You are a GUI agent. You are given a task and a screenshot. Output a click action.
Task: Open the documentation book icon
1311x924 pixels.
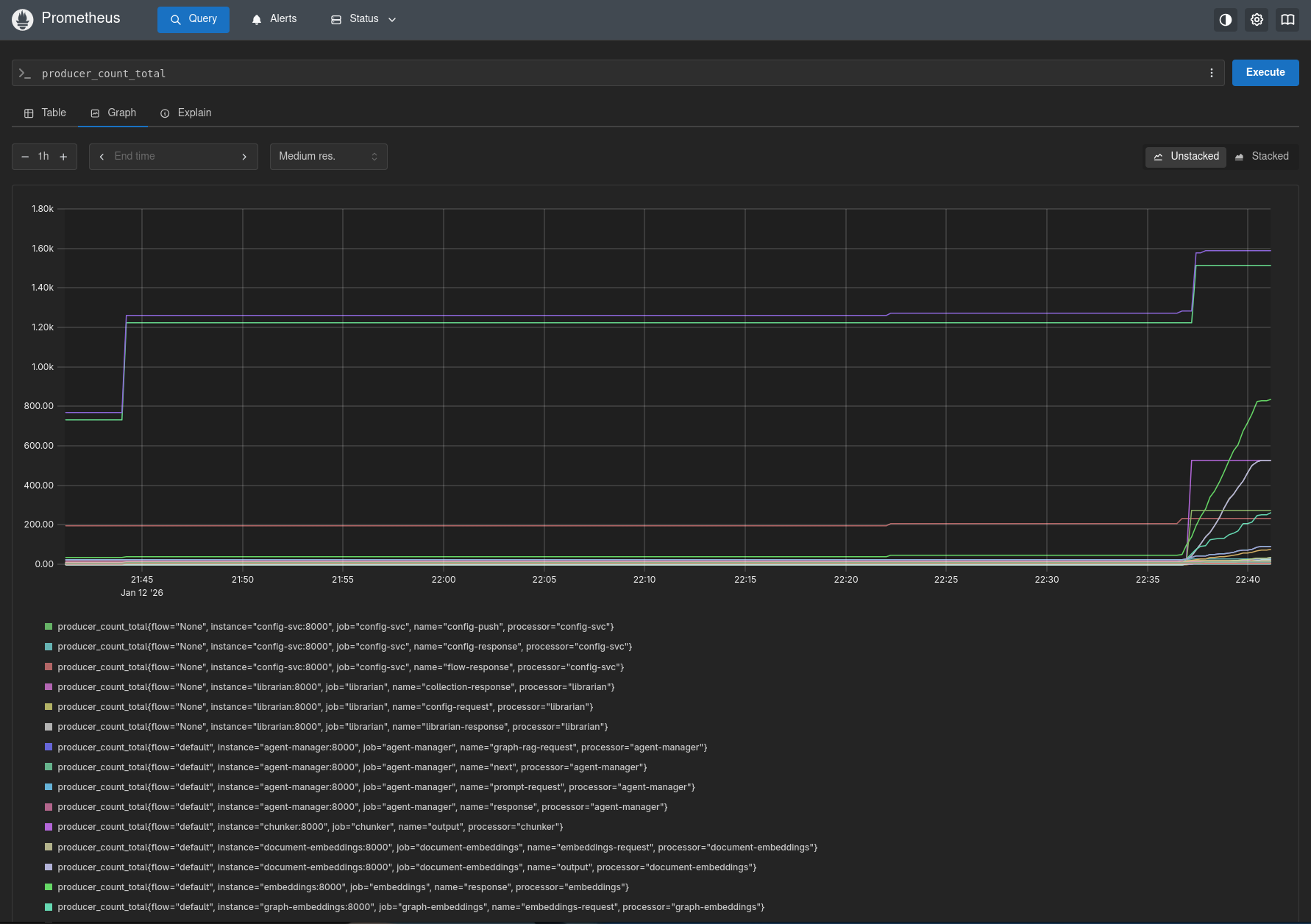1287,20
